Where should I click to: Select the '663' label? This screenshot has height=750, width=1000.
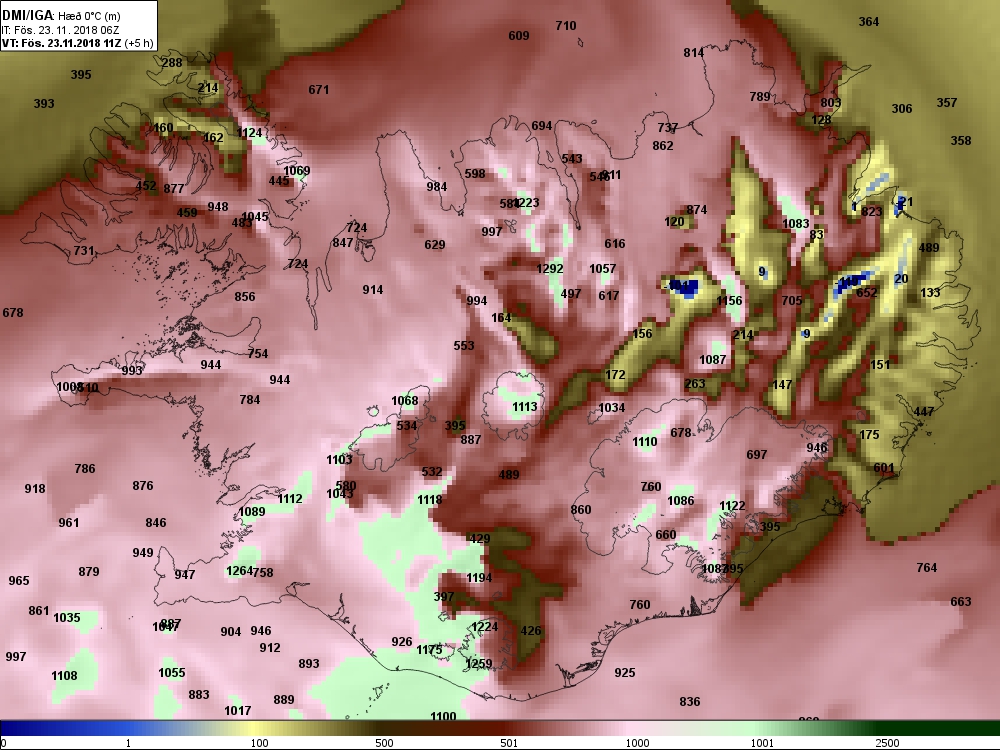[x=960, y=601]
